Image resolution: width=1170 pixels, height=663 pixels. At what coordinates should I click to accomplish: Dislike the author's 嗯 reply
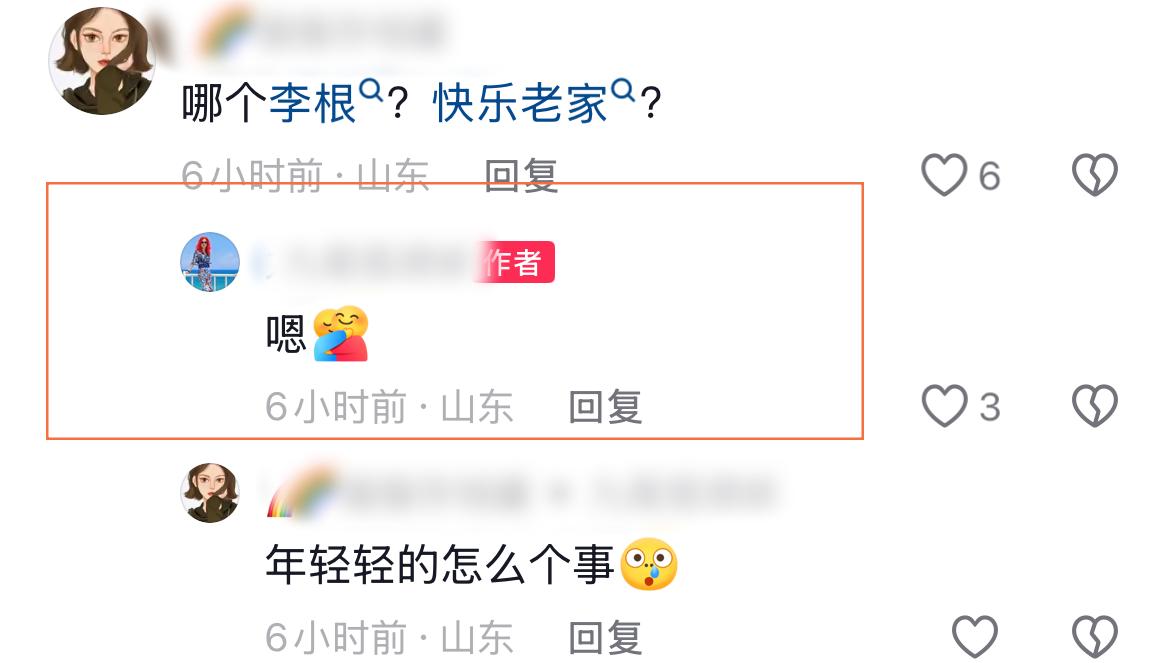click(1095, 406)
